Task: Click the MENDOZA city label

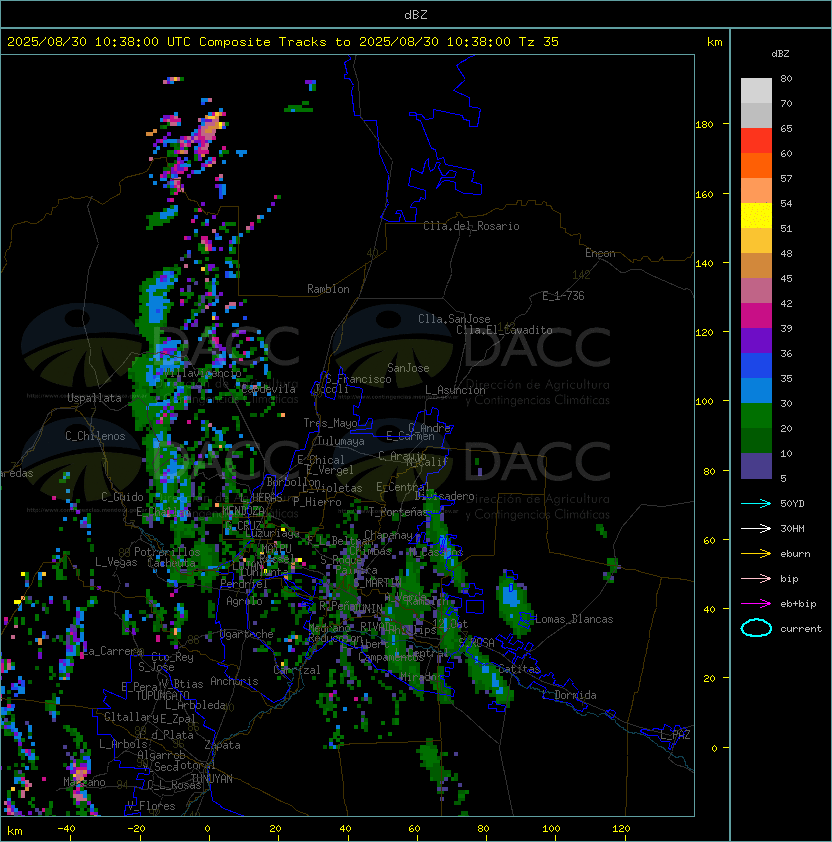Action: point(243,510)
